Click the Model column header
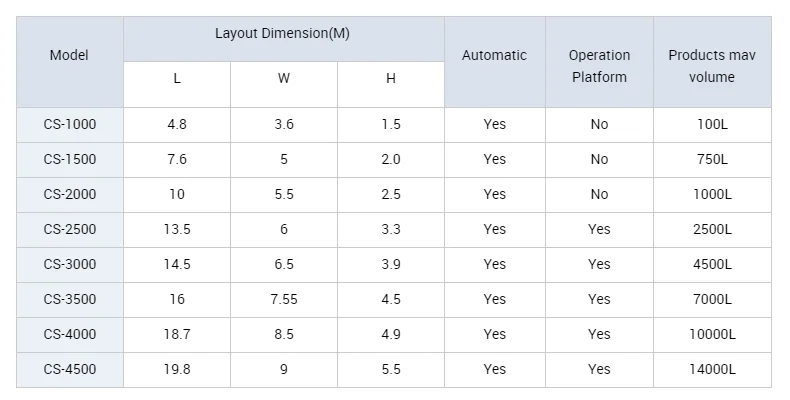This screenshot has height=400, width=790. tap(69, 56)
